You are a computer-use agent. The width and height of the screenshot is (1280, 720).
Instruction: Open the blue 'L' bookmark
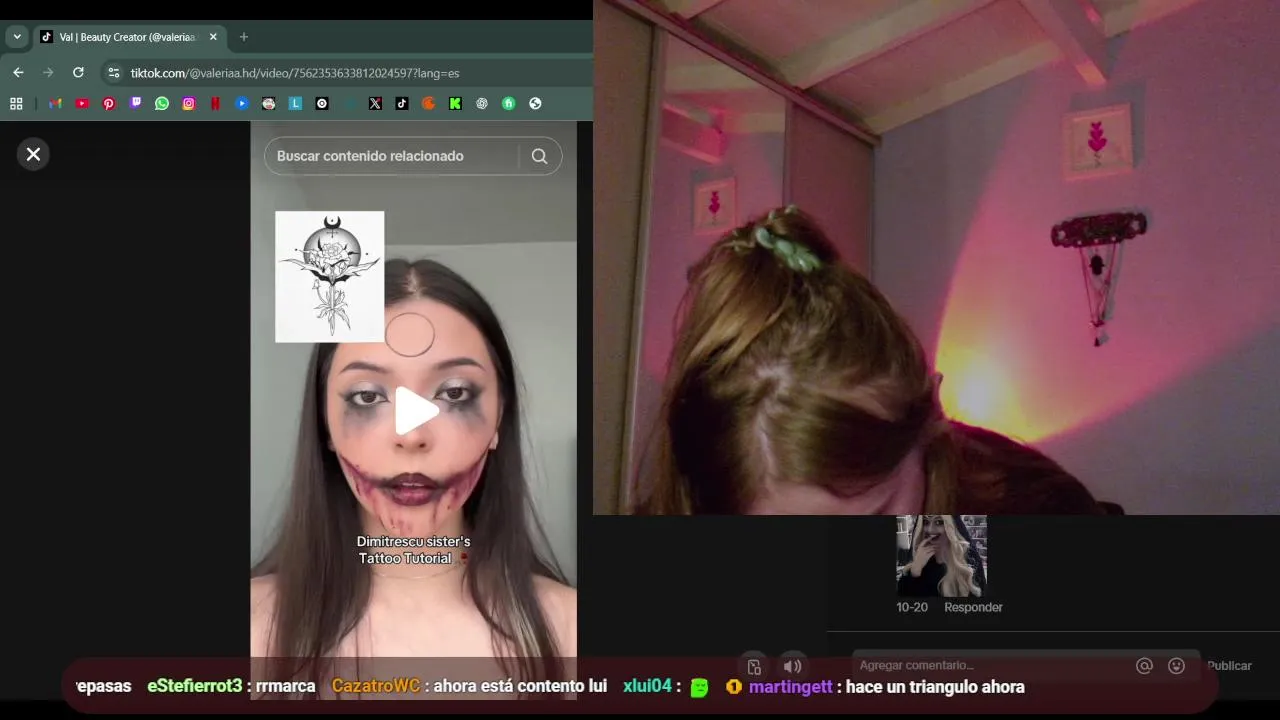click(x=295, y=103)
